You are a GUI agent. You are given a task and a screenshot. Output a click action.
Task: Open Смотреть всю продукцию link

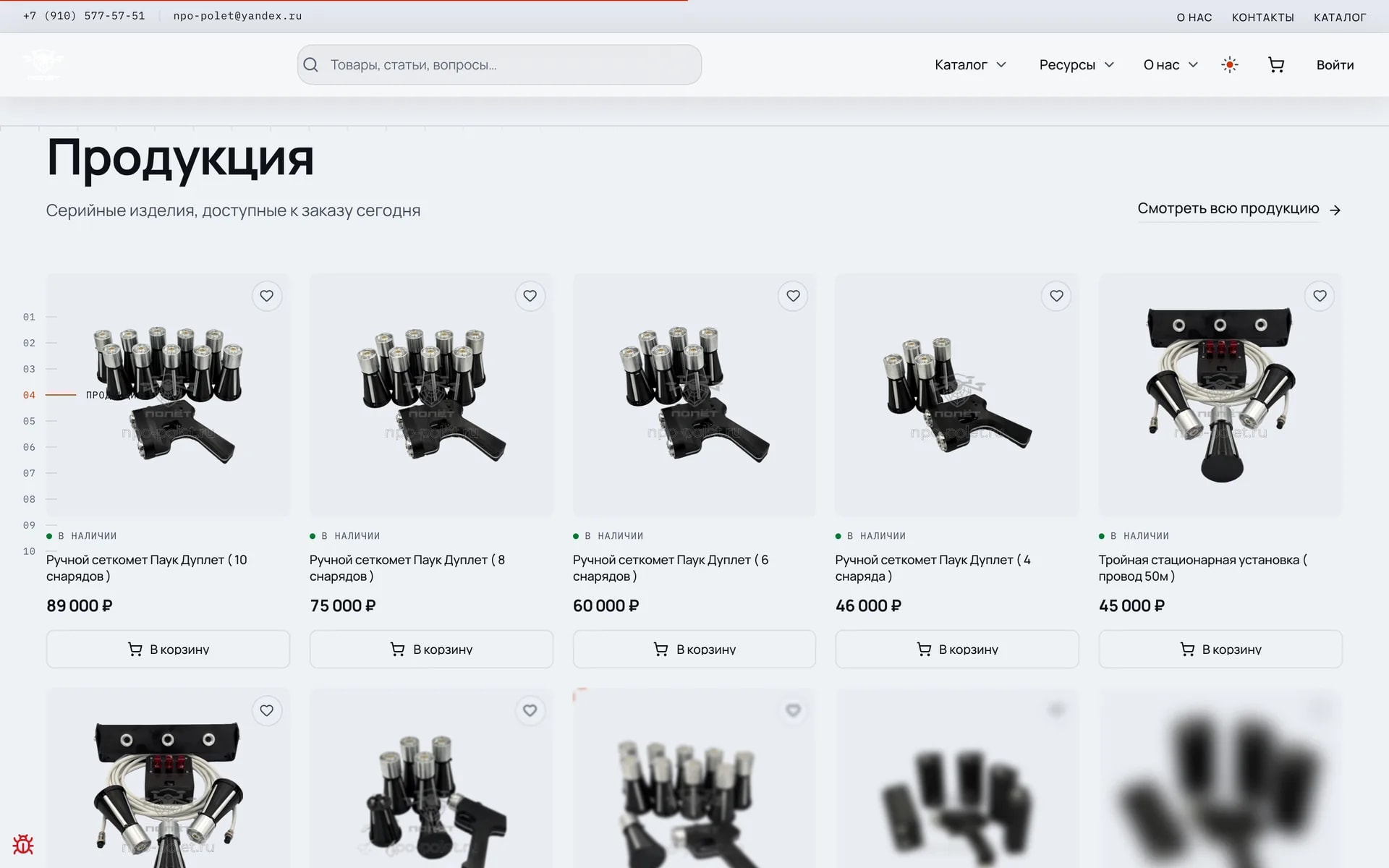(1239, 209)
